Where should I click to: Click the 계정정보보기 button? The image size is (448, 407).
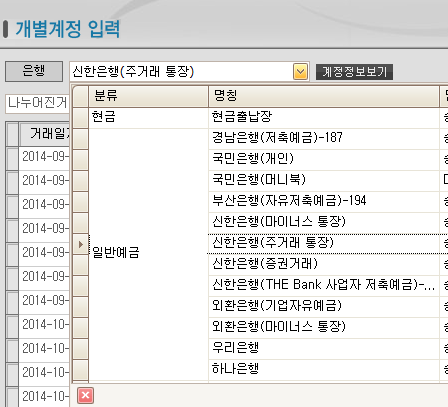[354, 72]
